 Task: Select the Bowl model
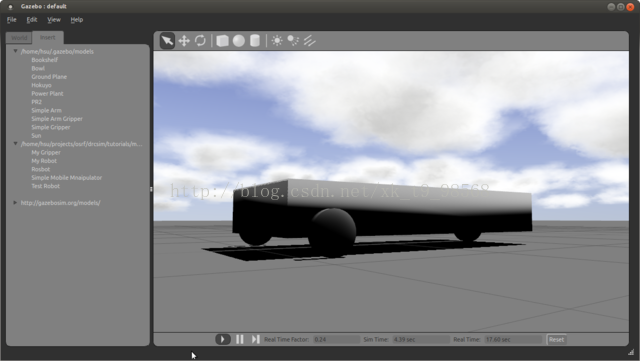[38, 68]
